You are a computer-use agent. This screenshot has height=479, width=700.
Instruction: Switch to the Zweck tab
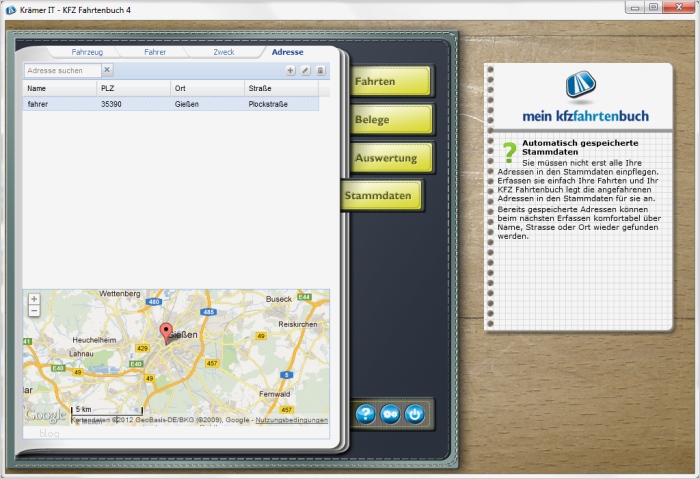pyautogui.click(x=224, y=52)
